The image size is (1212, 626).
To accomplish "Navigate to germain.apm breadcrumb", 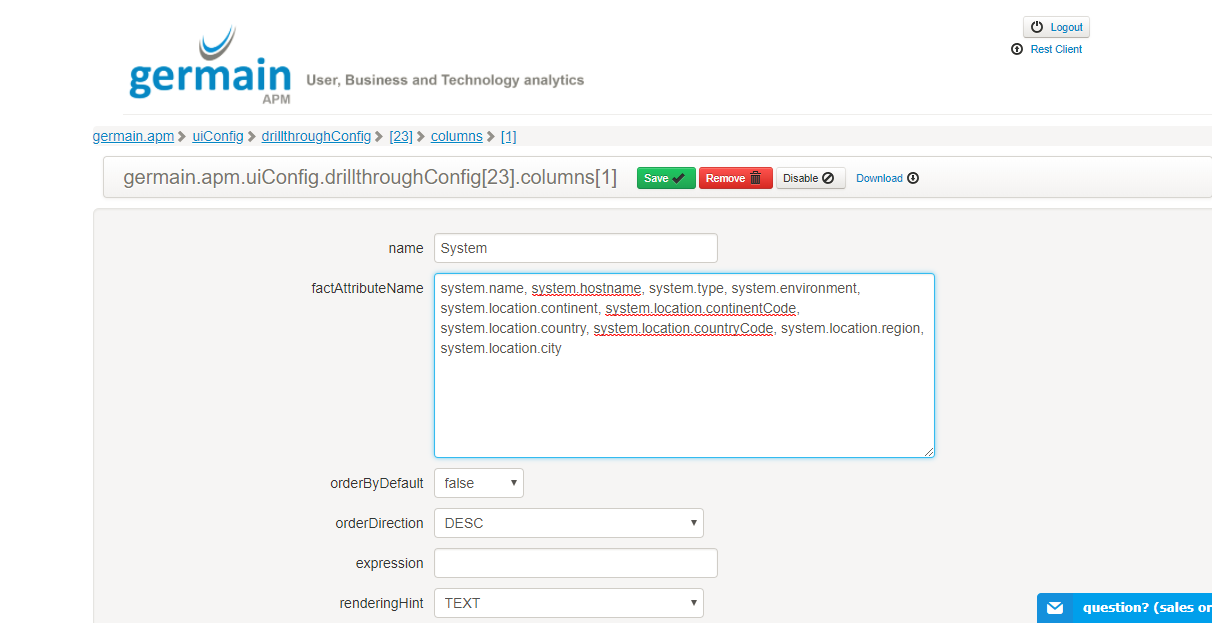I will 133,136.
